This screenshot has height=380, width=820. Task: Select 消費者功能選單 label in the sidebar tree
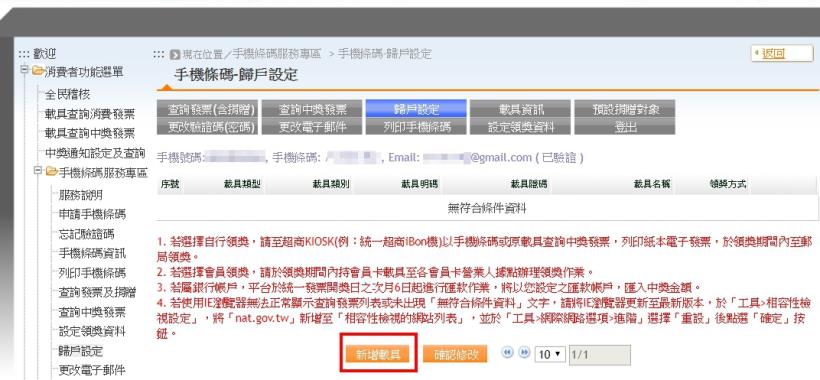point(85,71)
